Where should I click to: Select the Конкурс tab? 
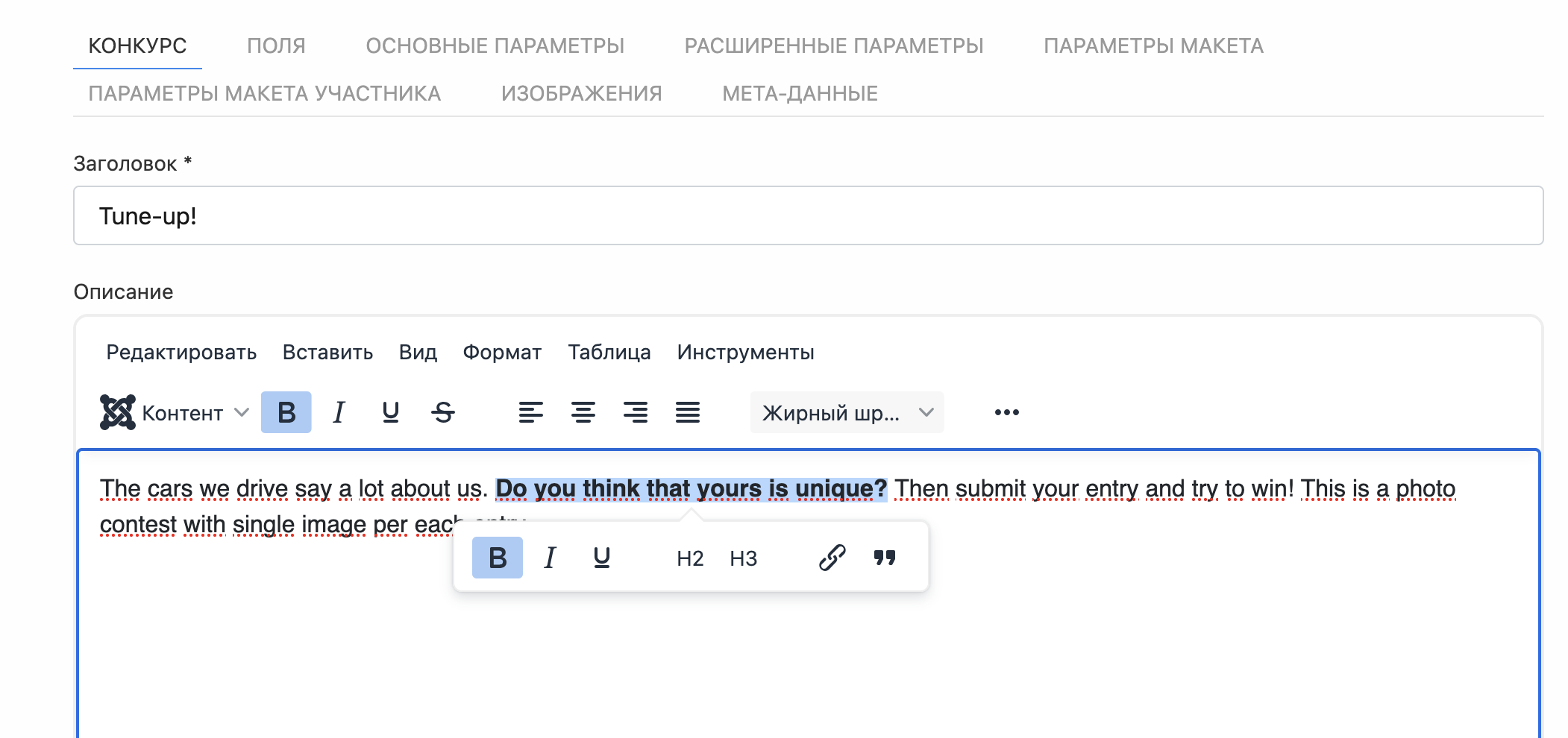pyautogui.click(x=137, y=45)
